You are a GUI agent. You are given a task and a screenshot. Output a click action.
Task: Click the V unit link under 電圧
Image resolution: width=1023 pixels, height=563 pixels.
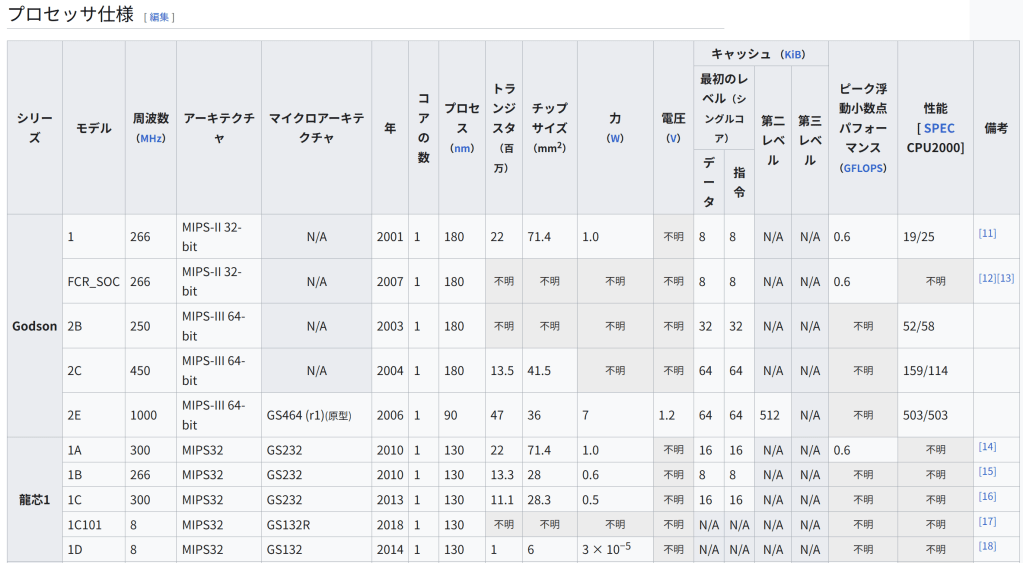click(x=673, y=138)
